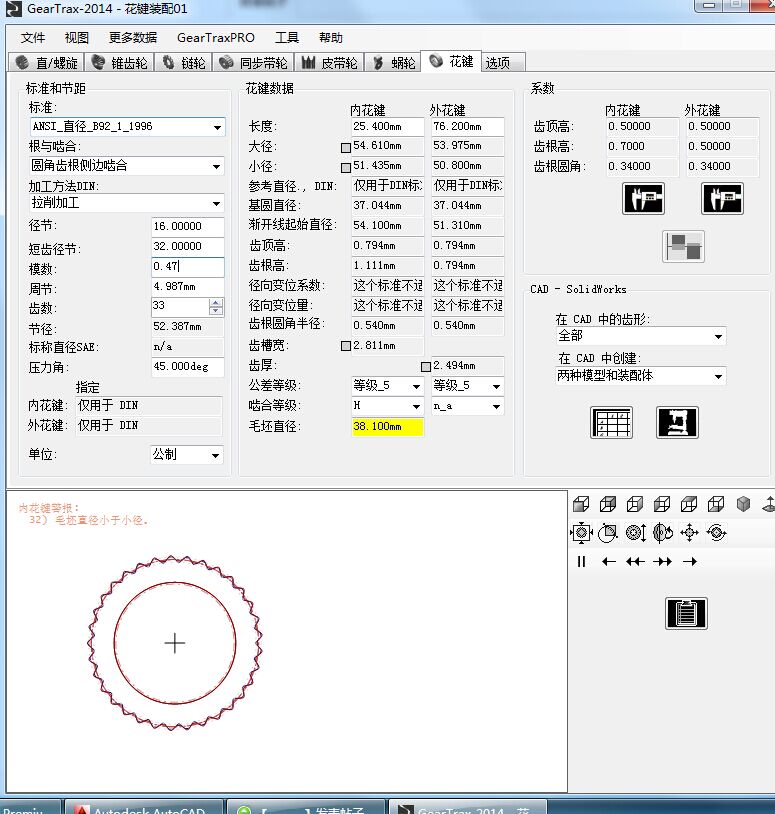Image resolution: width=775 pixels, height=814 pixels.
Task: Fast forward animation with double right arrow
Action: tap(662, 562)
